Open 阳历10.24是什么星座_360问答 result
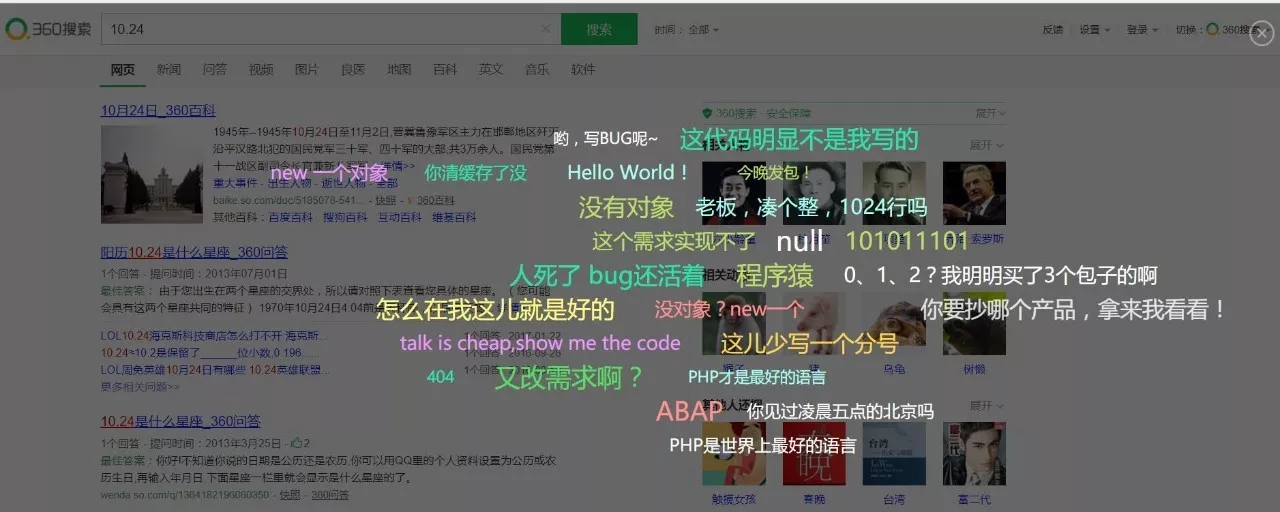1280x512 pixels. tap(194, 252)
